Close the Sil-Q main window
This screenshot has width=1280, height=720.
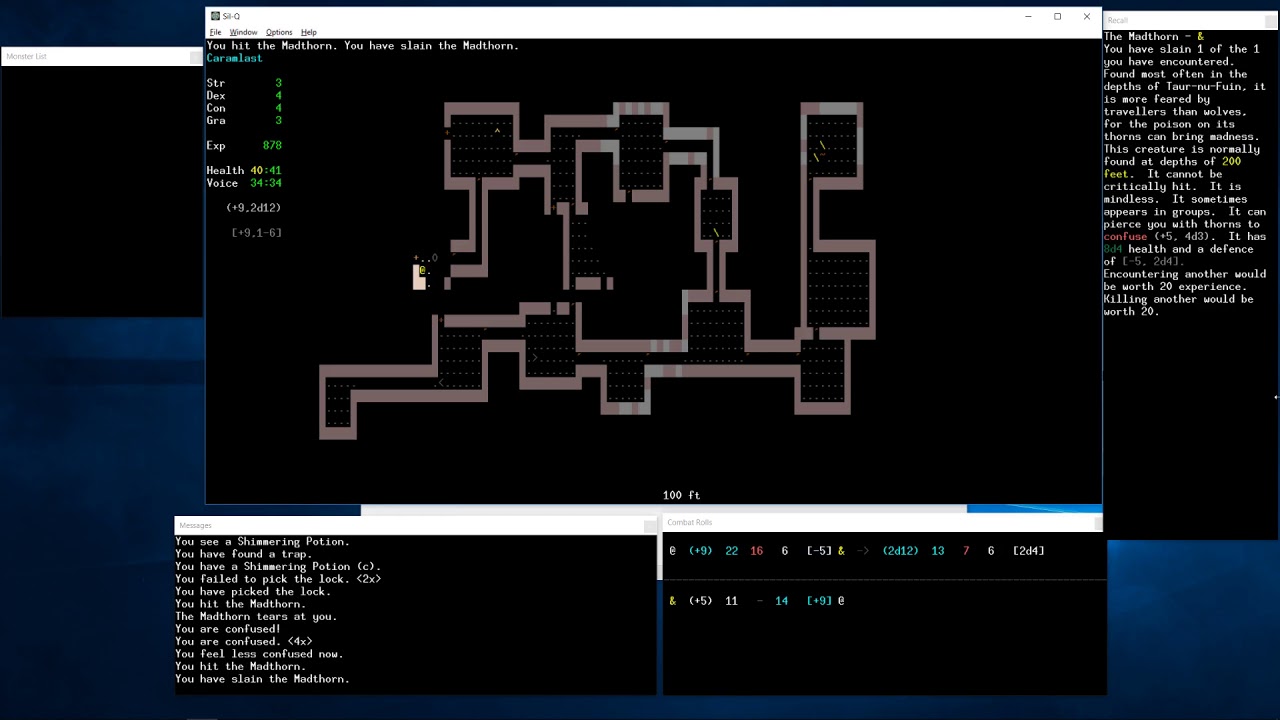(x=1087, y=16)
